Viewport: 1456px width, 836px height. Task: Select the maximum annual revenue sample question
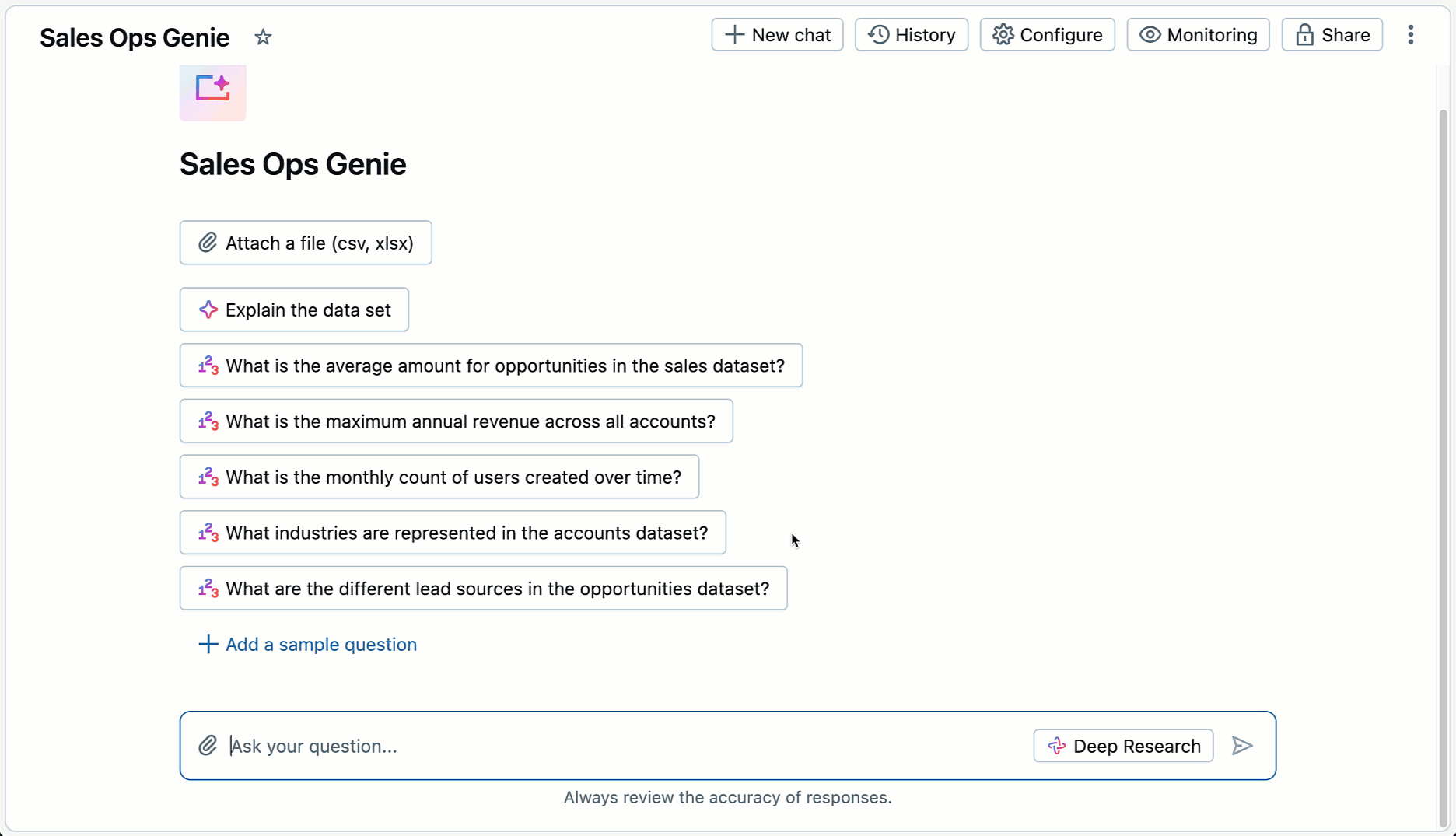[455, 421]
